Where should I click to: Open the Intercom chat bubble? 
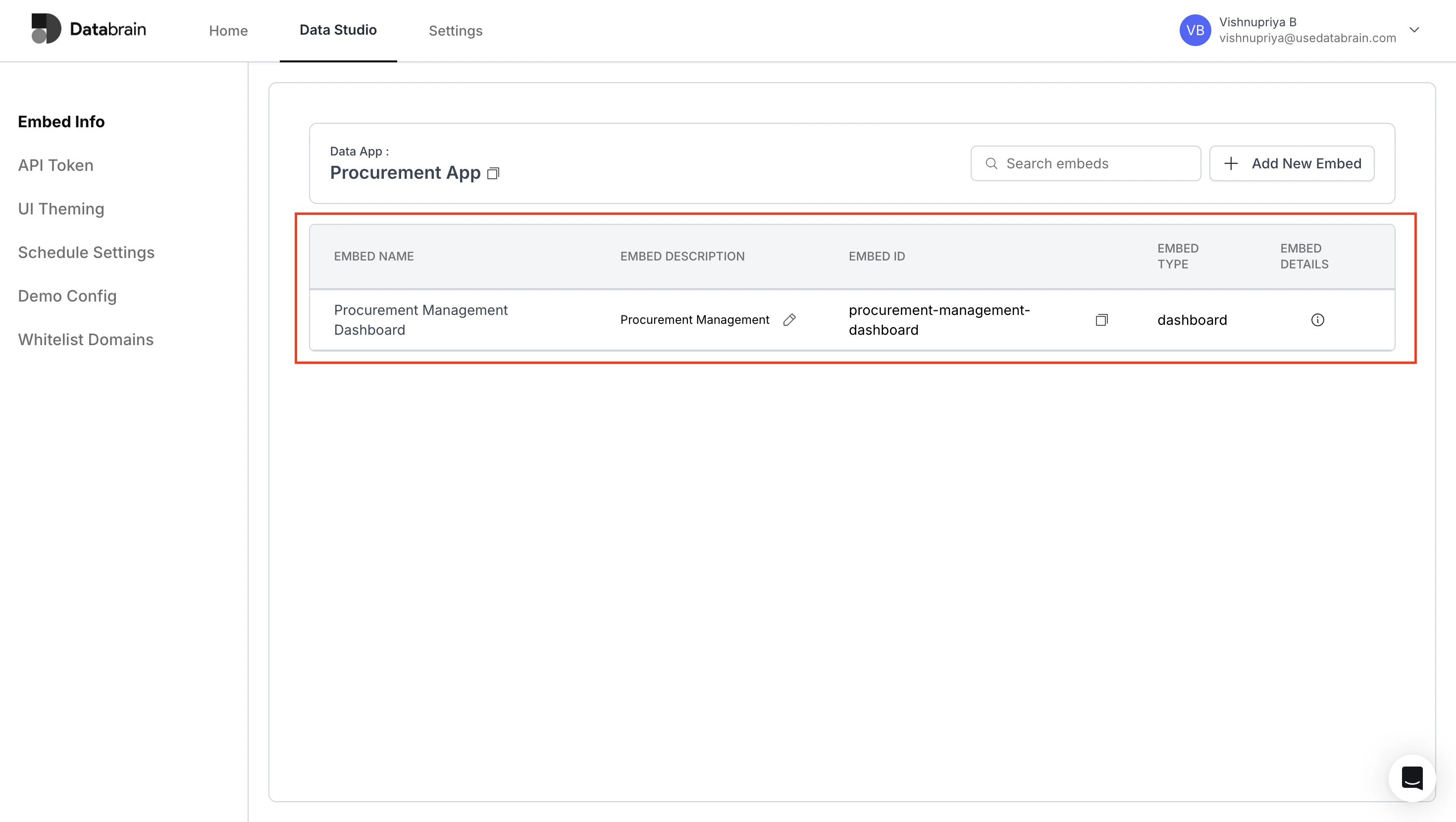(x=1412, y=778)
